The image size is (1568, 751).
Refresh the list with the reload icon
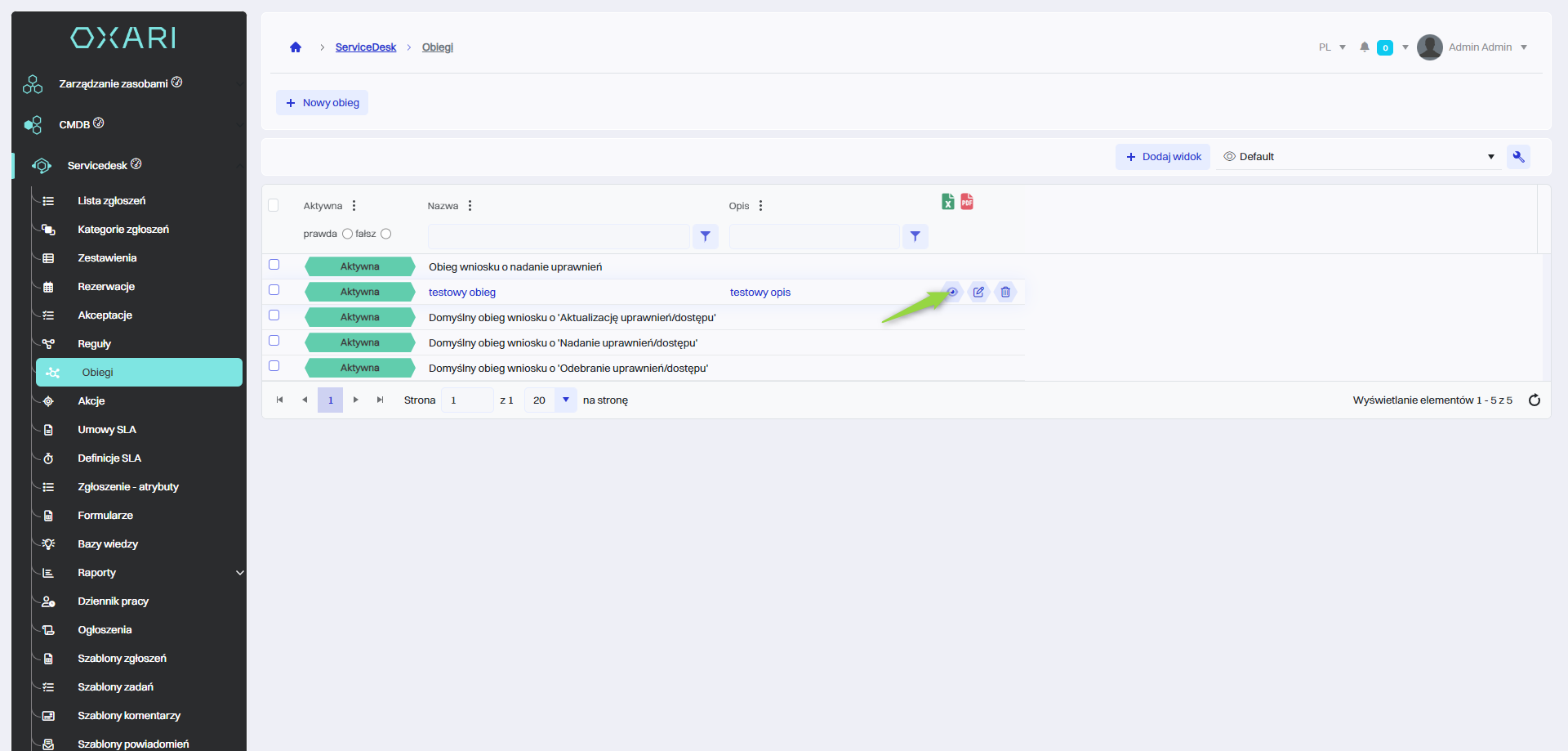coord(1534,400)
